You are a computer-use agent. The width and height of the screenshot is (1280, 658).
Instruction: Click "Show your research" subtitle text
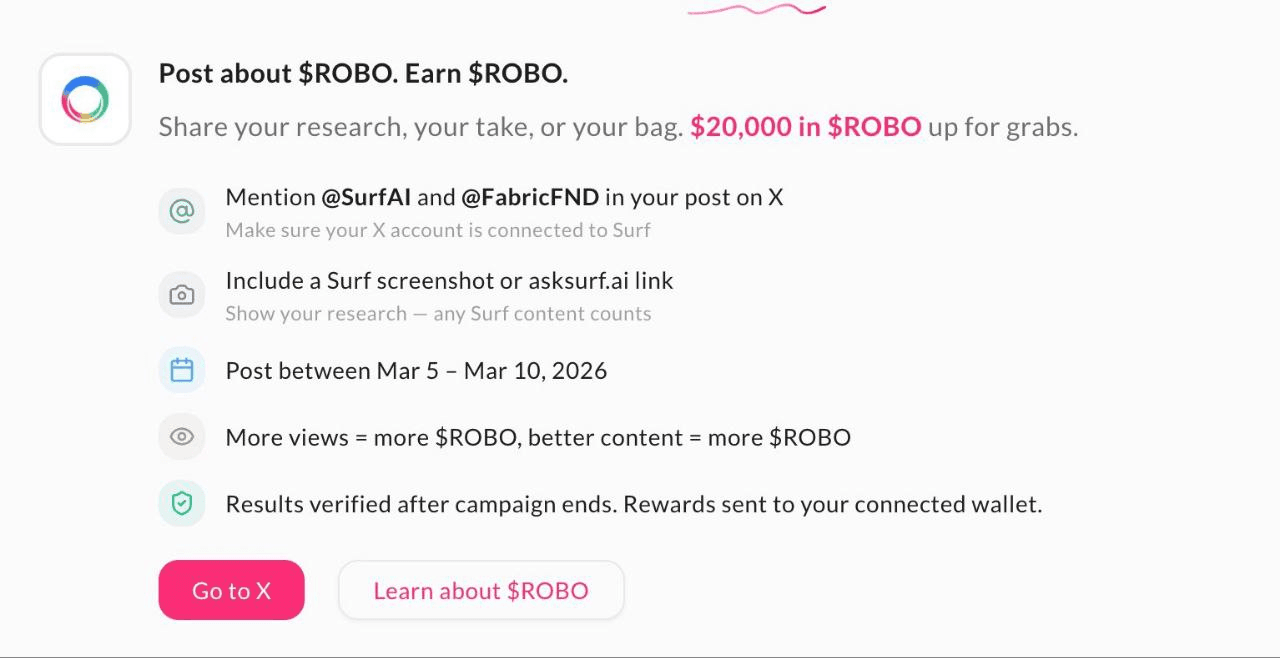pyautogui.click(x=438, y=313)
